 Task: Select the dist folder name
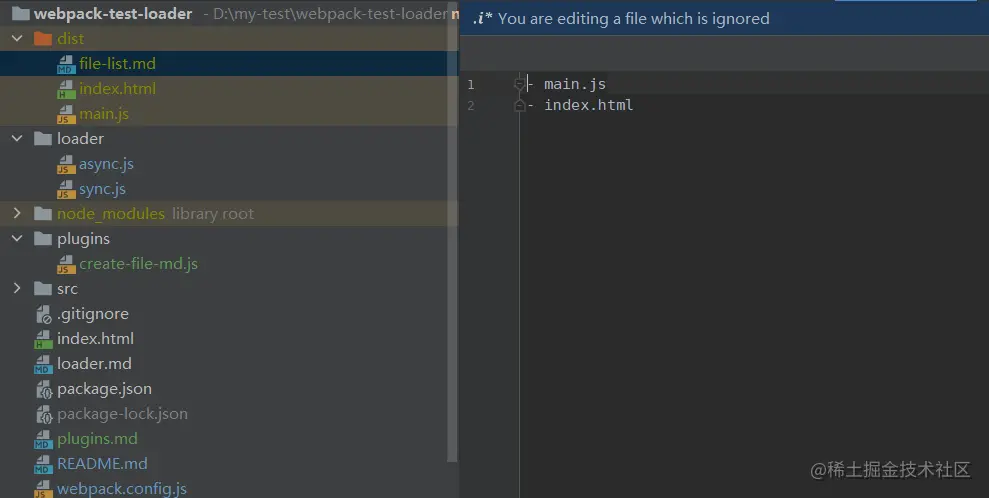point(70,38)
